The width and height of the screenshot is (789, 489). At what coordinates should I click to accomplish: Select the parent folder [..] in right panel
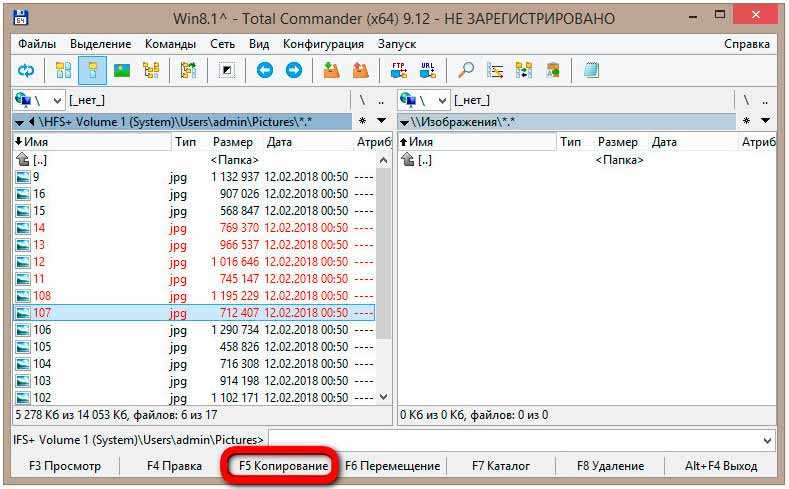(586, 160)
